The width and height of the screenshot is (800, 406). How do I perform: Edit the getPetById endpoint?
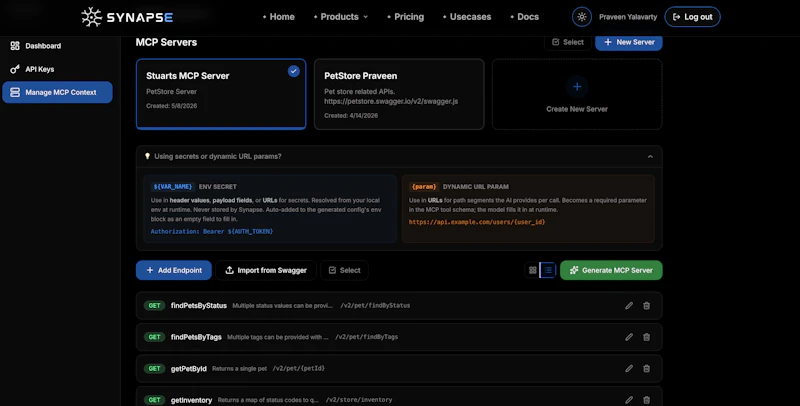pyautogui.click(x=629, y=368)
